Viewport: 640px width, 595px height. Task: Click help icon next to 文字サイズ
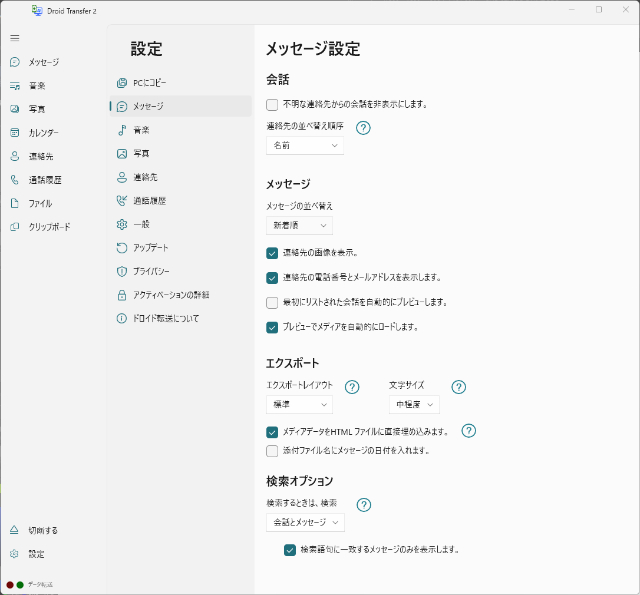[459, 387]
